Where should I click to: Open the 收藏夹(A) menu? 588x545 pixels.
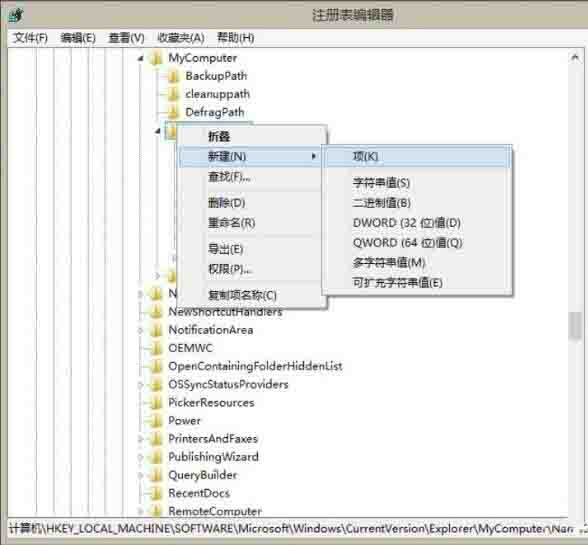click(181, 38)
